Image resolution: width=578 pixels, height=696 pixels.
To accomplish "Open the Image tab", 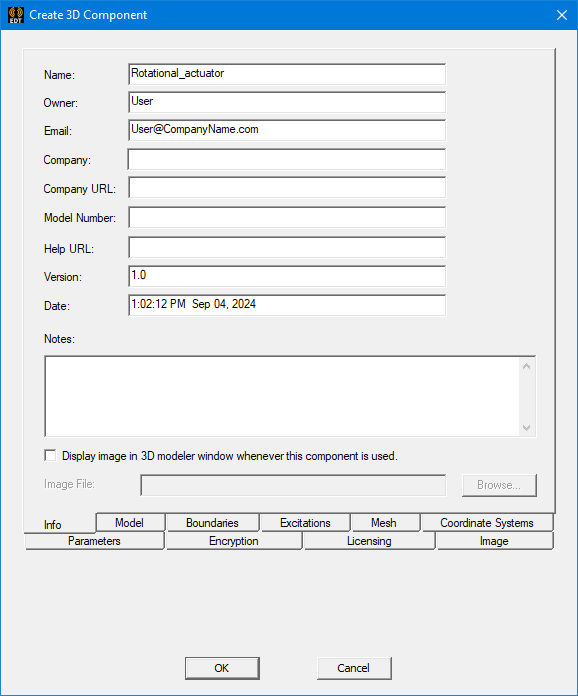I will coord(494,541).
